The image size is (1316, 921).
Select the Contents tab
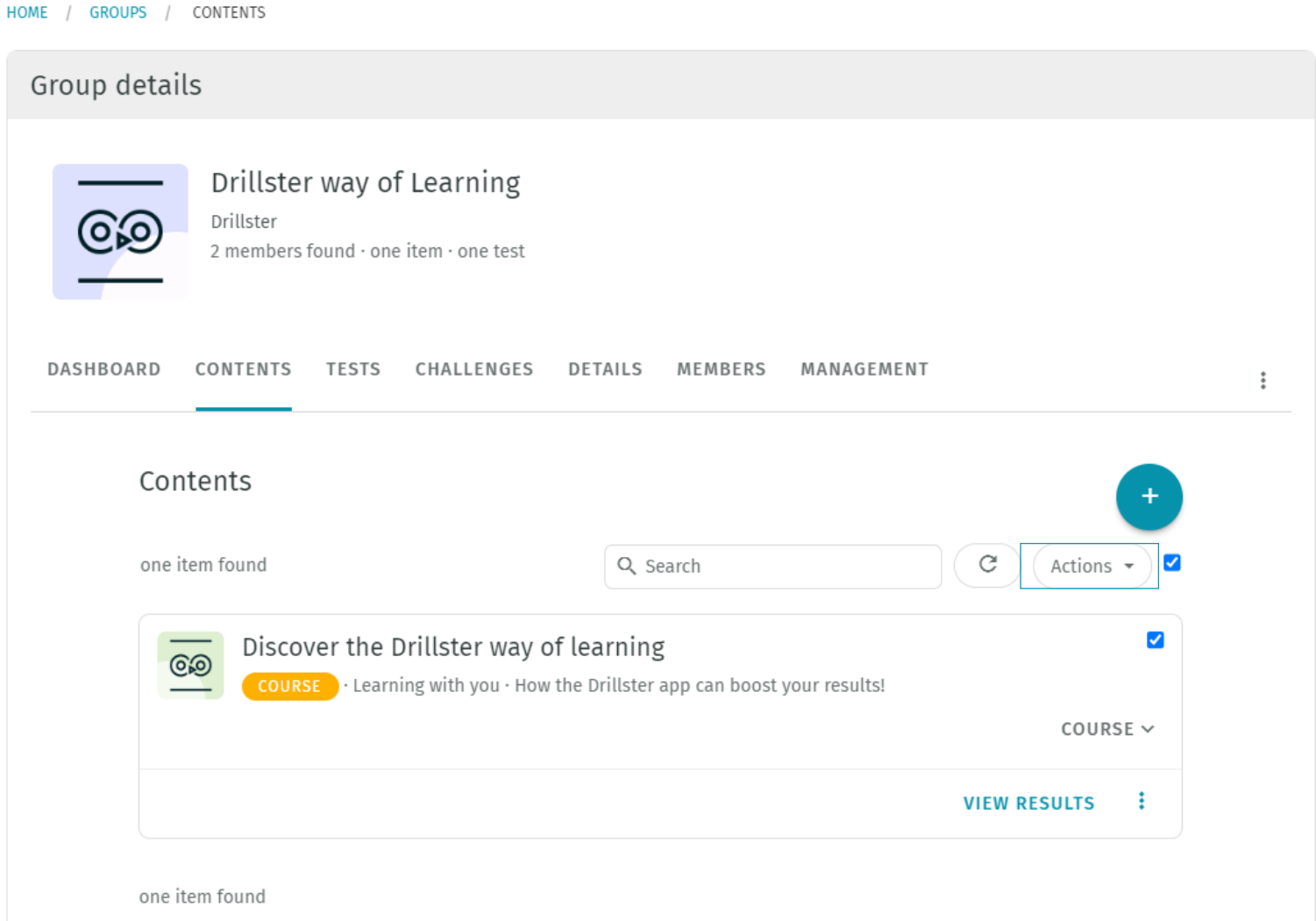[x=243, y=369]
